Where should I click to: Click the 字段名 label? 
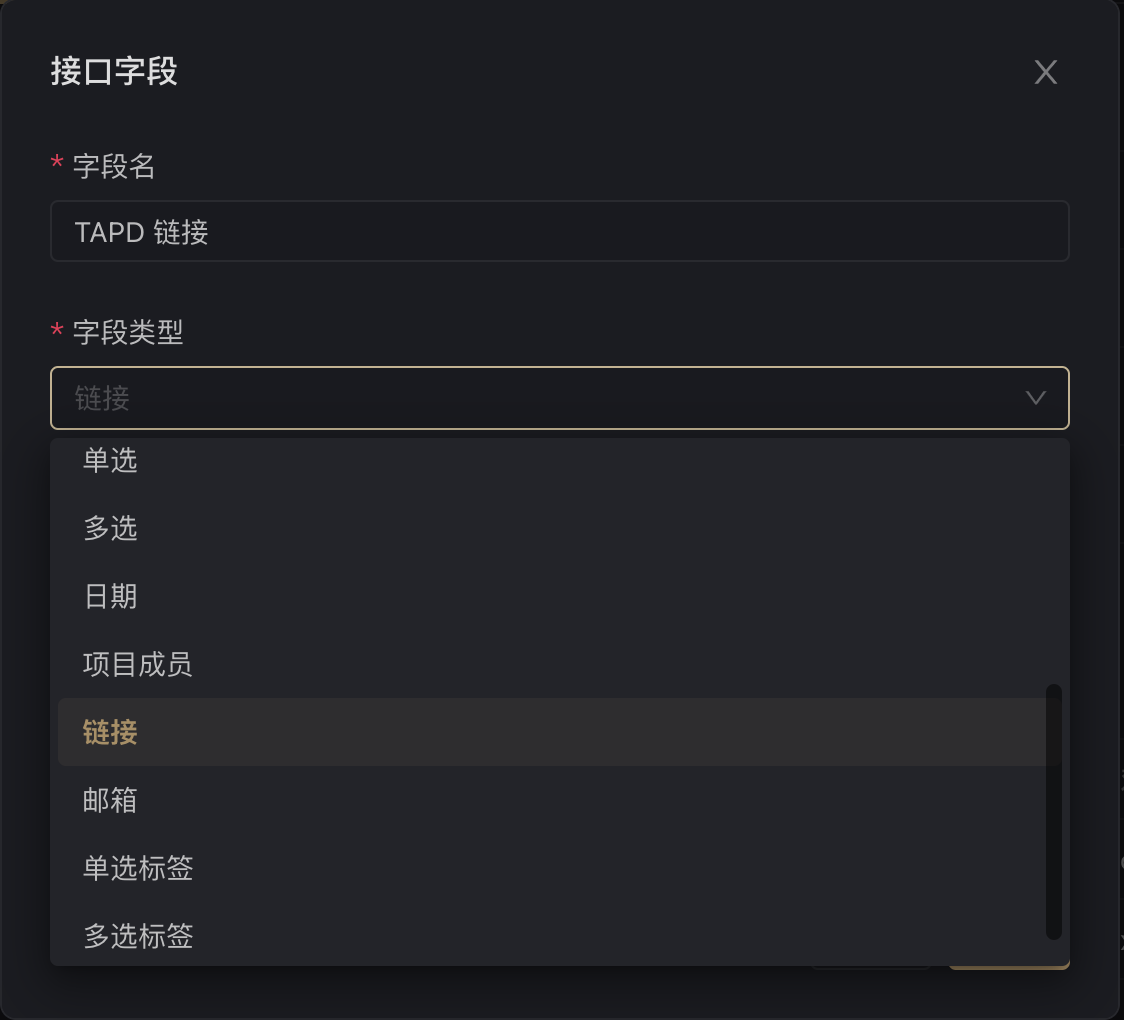click(x=114, y=167)
